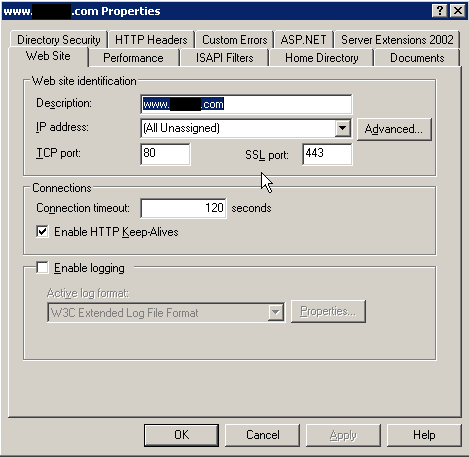This screenshot has height=457, width=469.
Task: Close the Properties dialog with X
Action: (x=458, y=11)
